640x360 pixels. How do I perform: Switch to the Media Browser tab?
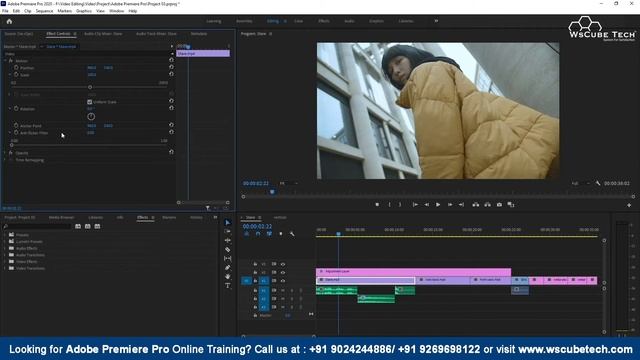pyautogui.click(x=61, y=218)
